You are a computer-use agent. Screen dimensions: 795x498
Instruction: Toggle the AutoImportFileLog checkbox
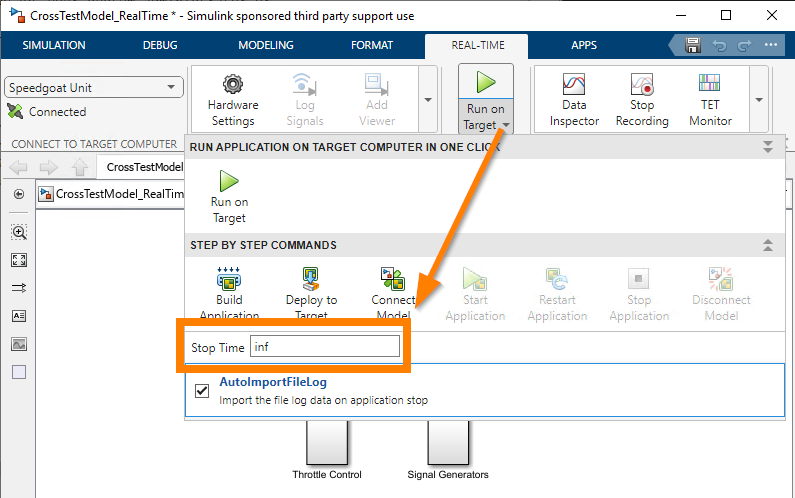click(x=202, y=390)
